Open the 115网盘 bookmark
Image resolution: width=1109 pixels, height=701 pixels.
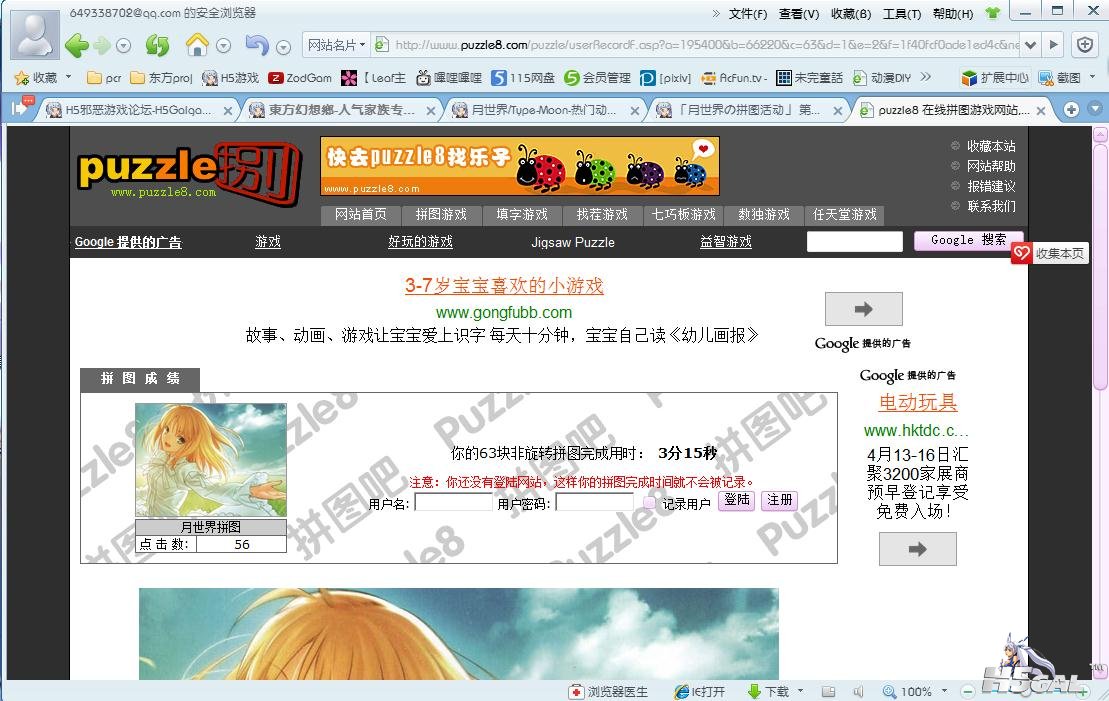523,78
